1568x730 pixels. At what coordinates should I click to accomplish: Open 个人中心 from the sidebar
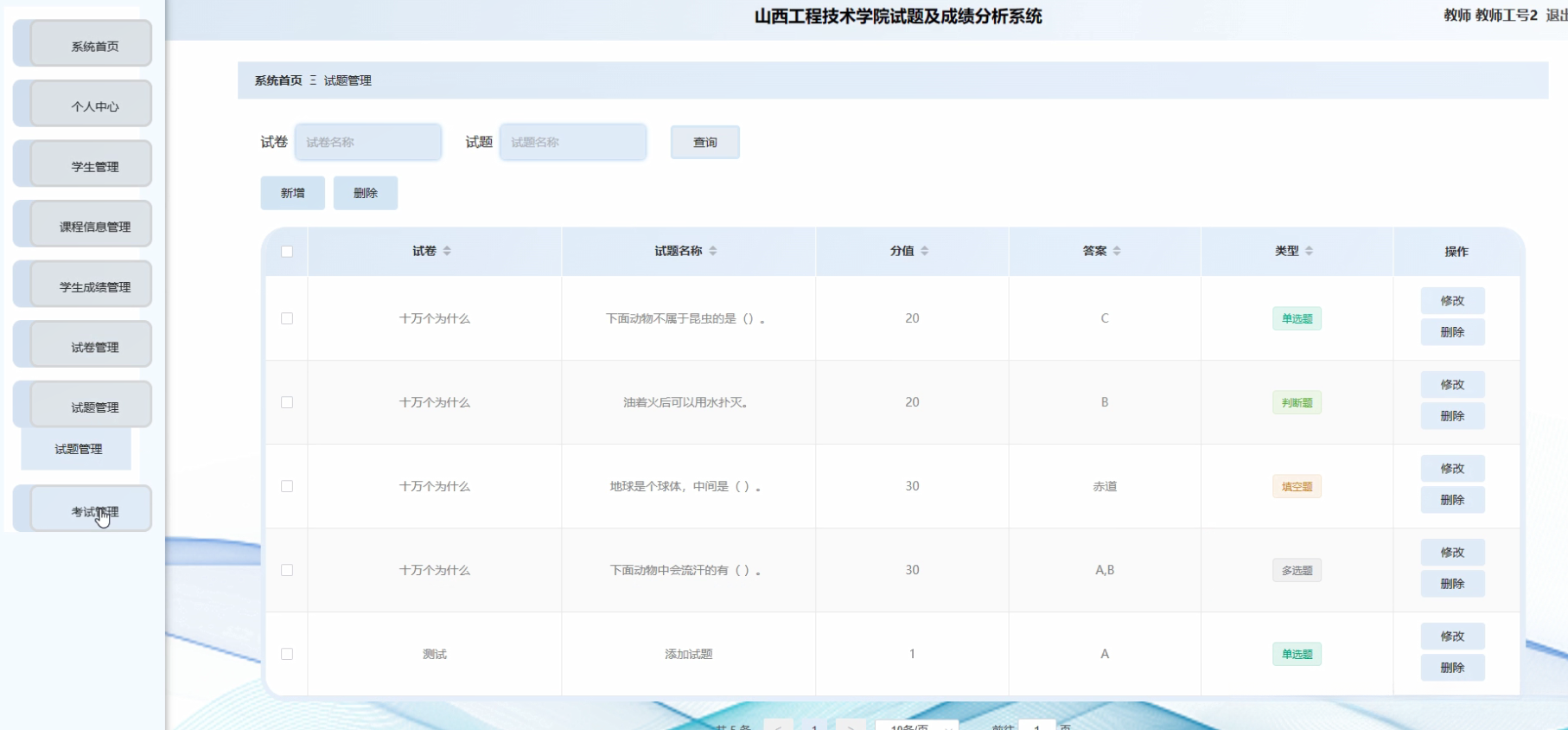click(x=92, y=105)
